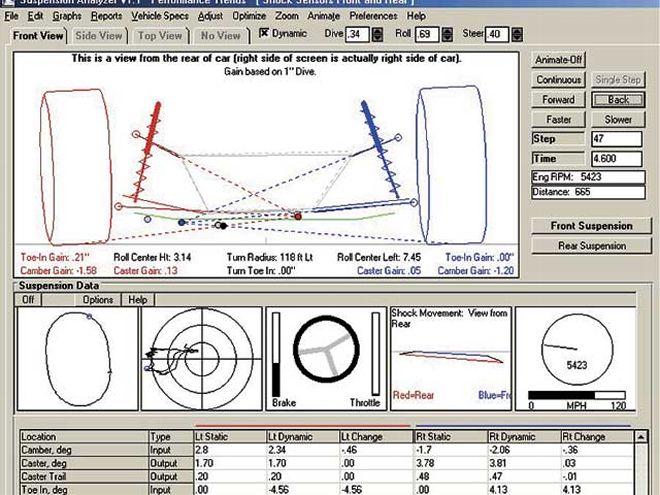The height and width of the screenshot is (495, 660).
Task: Click the Single Step button
Action: [x=618, y=80]
